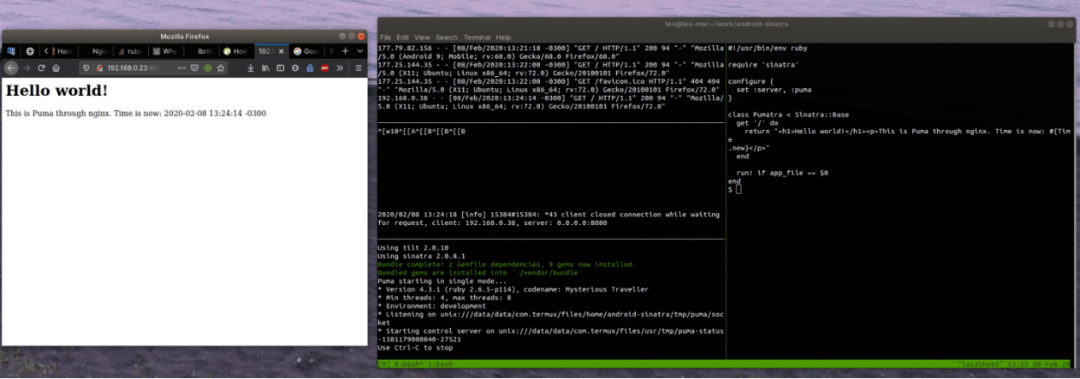Open tracking protection shield in address bar
This screenshot has height=379, width=1080.
(x=86, y=68)
